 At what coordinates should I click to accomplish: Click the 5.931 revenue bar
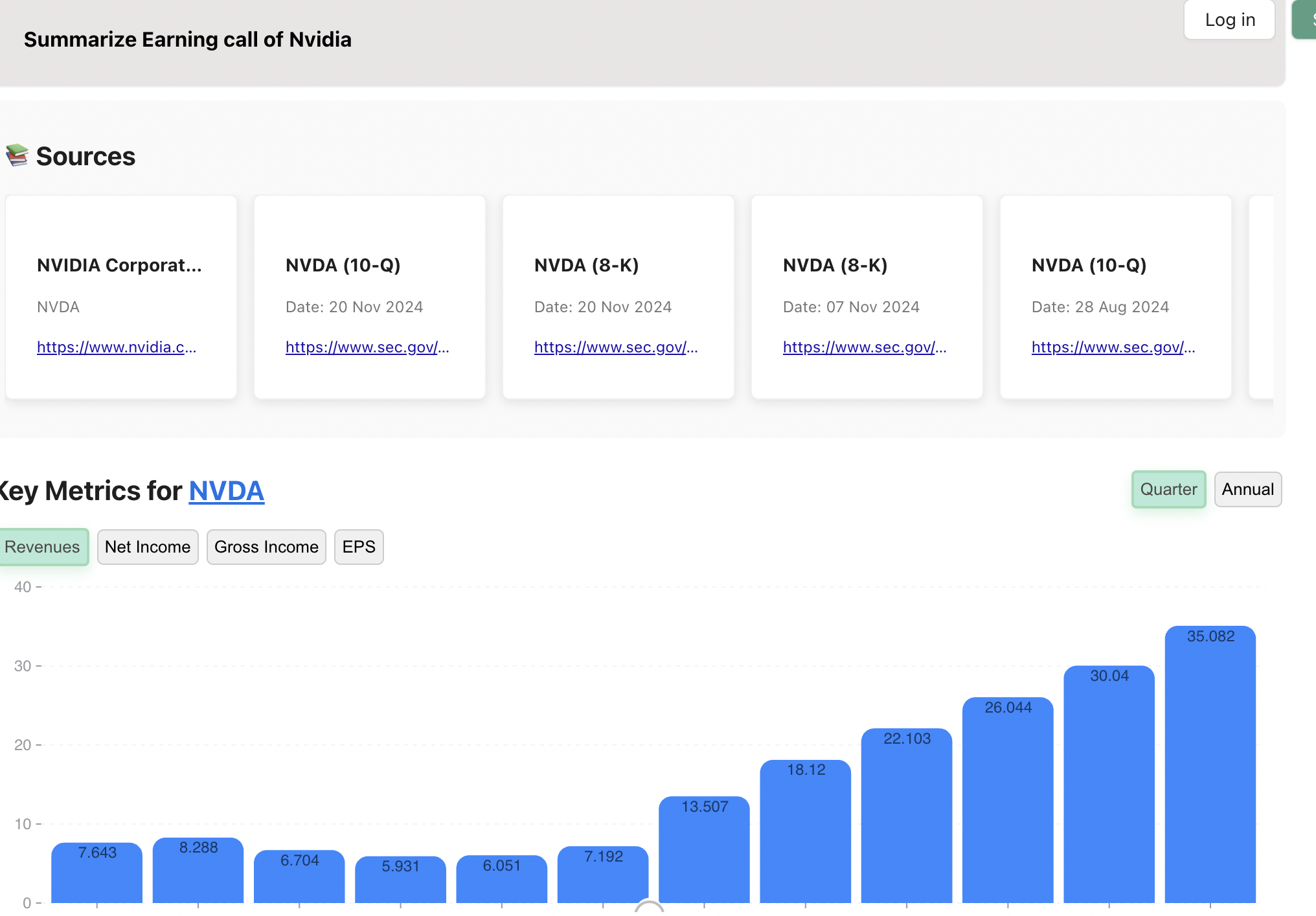pos(400,879)
